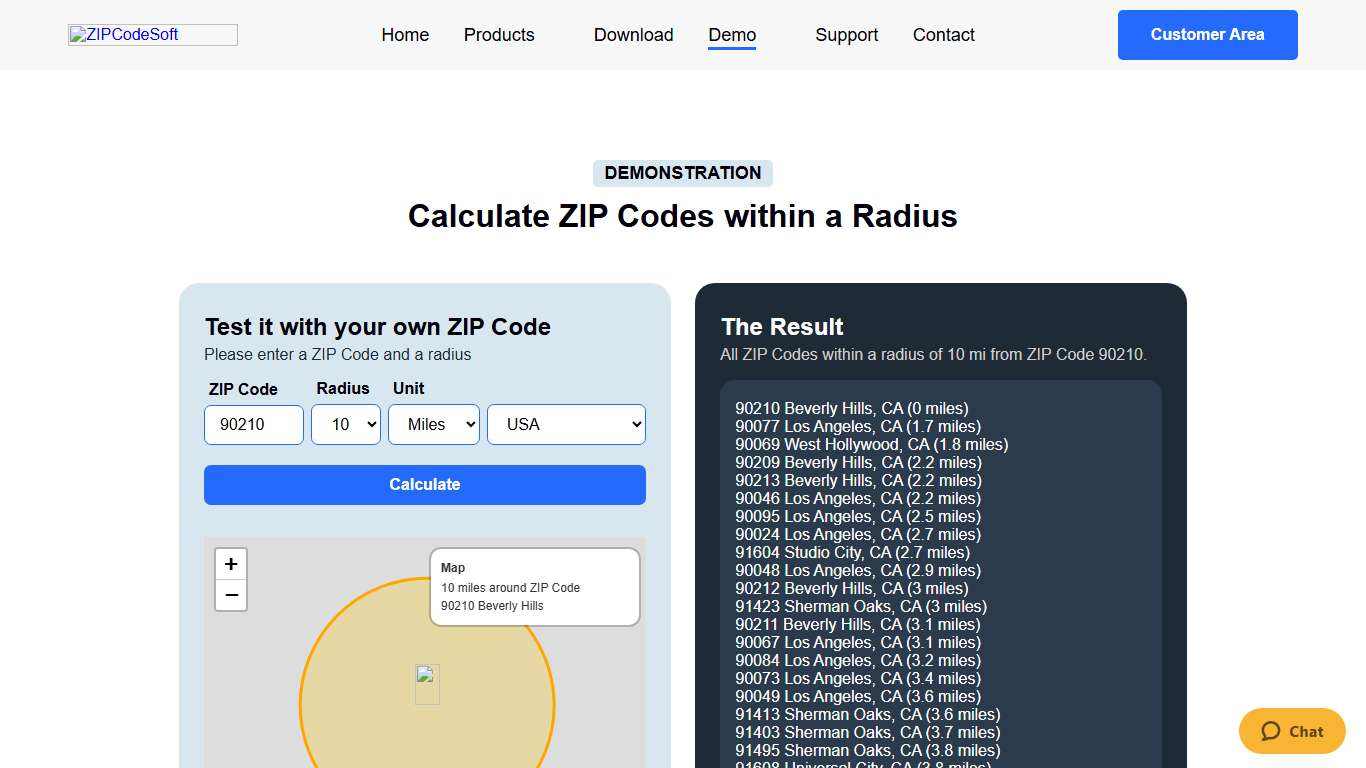Open the Unit selector showing Miles
This screenshot has height=768, width=1366.
click(433, 424)
